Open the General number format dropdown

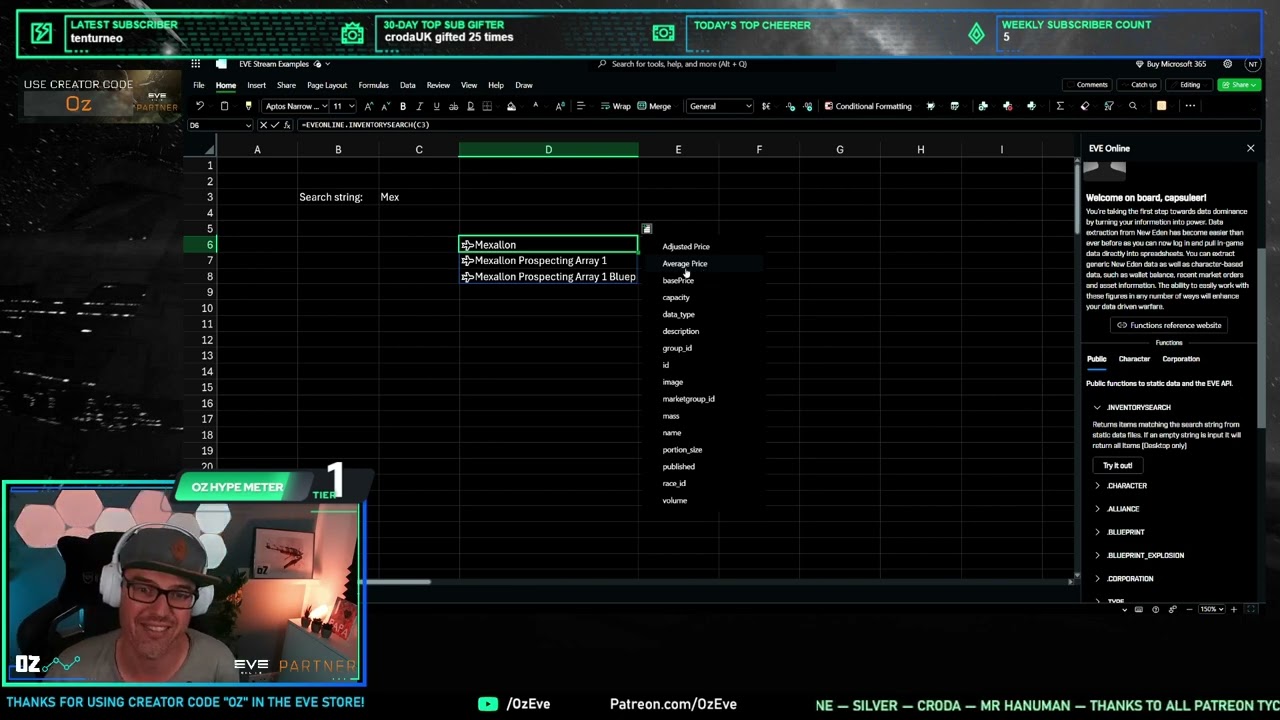pos(720,106)
